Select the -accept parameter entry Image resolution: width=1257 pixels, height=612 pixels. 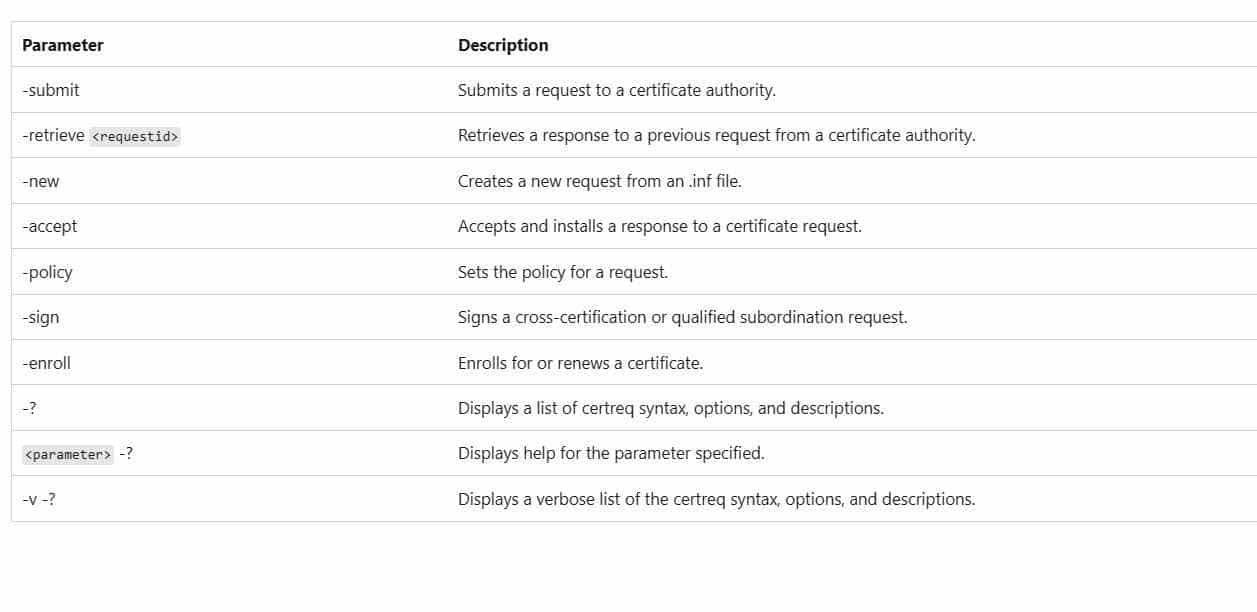coord(50,226)
